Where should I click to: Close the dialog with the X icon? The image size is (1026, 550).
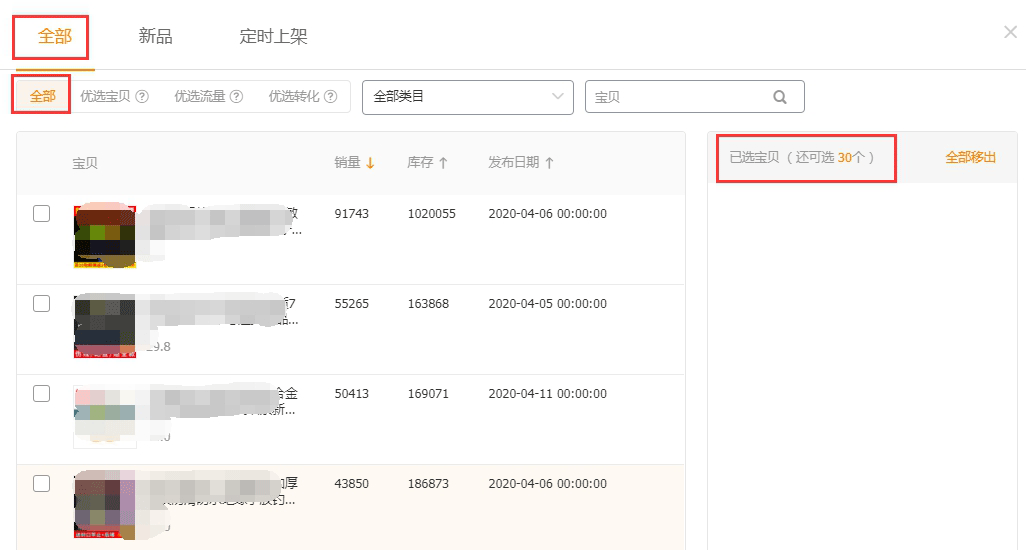pos(1010,32)
